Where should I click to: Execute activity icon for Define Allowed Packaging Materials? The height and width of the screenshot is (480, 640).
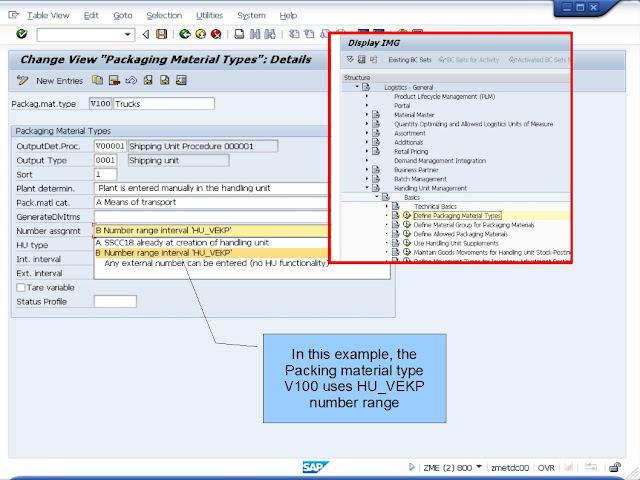point(407,234)
